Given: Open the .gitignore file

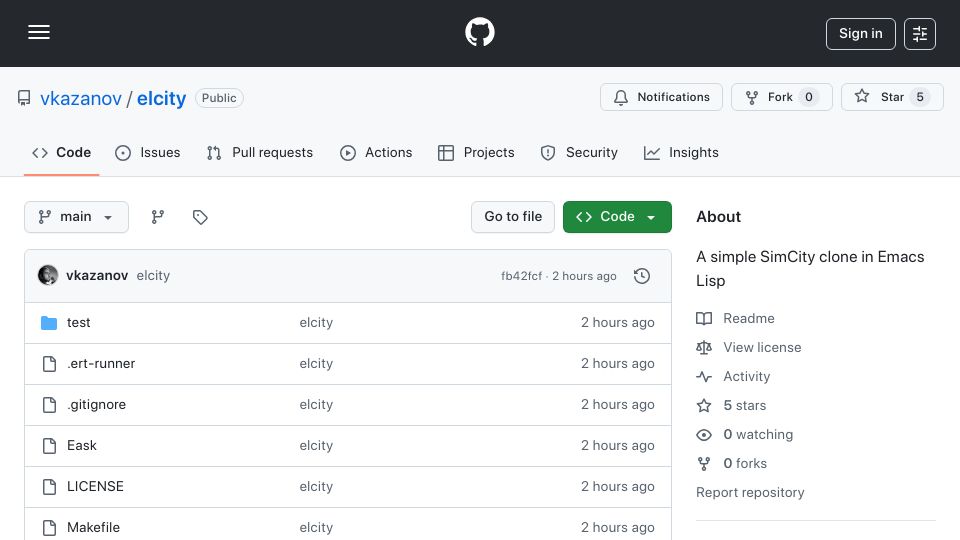Looking at the screenshot, I should [96, 405].
